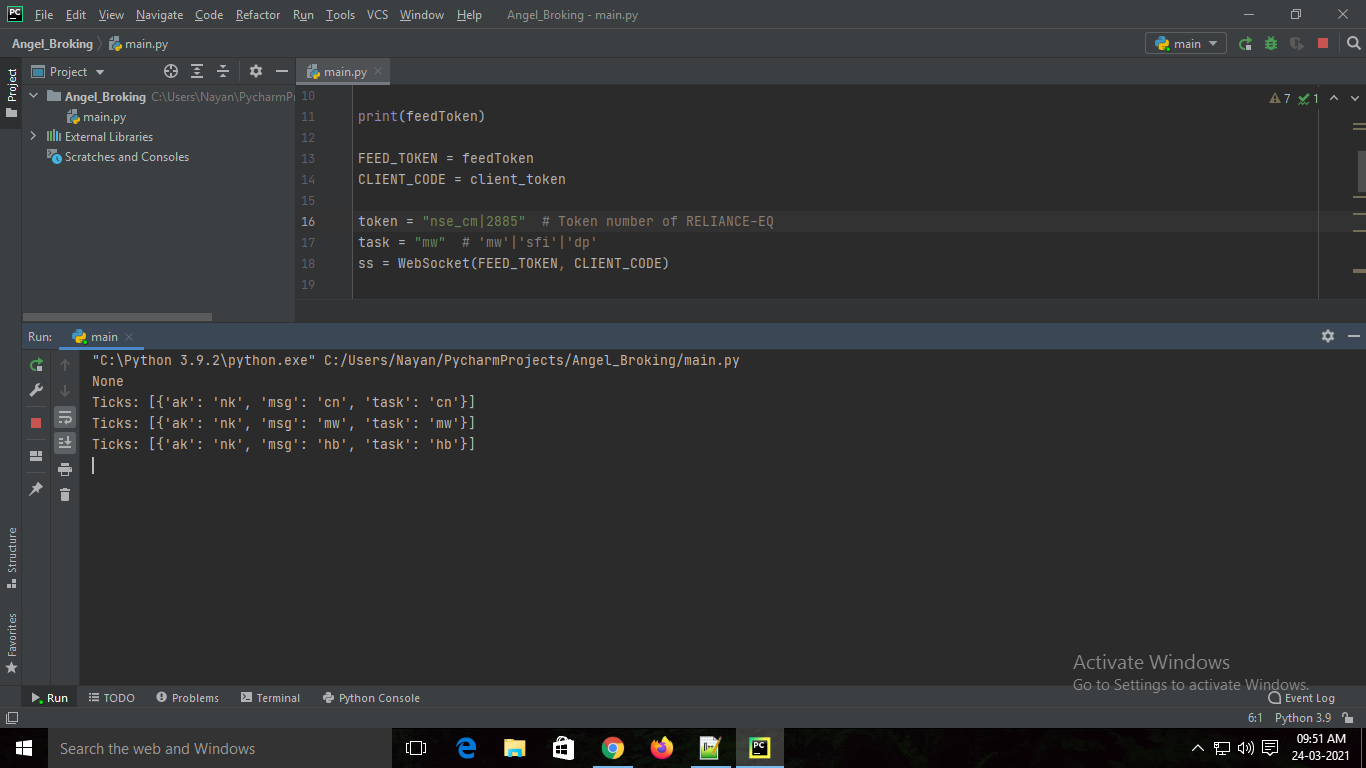1366x768 pixels.
Task: Click the up stack trace arrow
Action: (65, 365)
